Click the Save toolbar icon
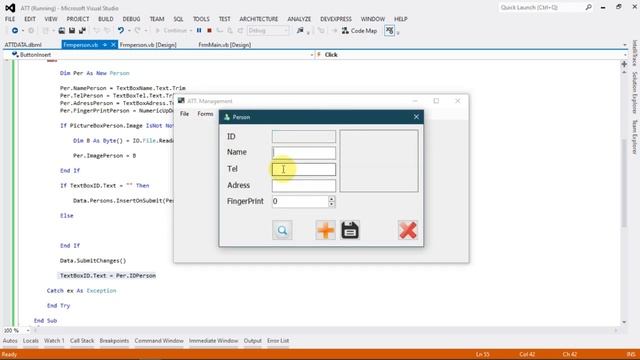This screenshot has width=640, height=360. pos(72,31)
